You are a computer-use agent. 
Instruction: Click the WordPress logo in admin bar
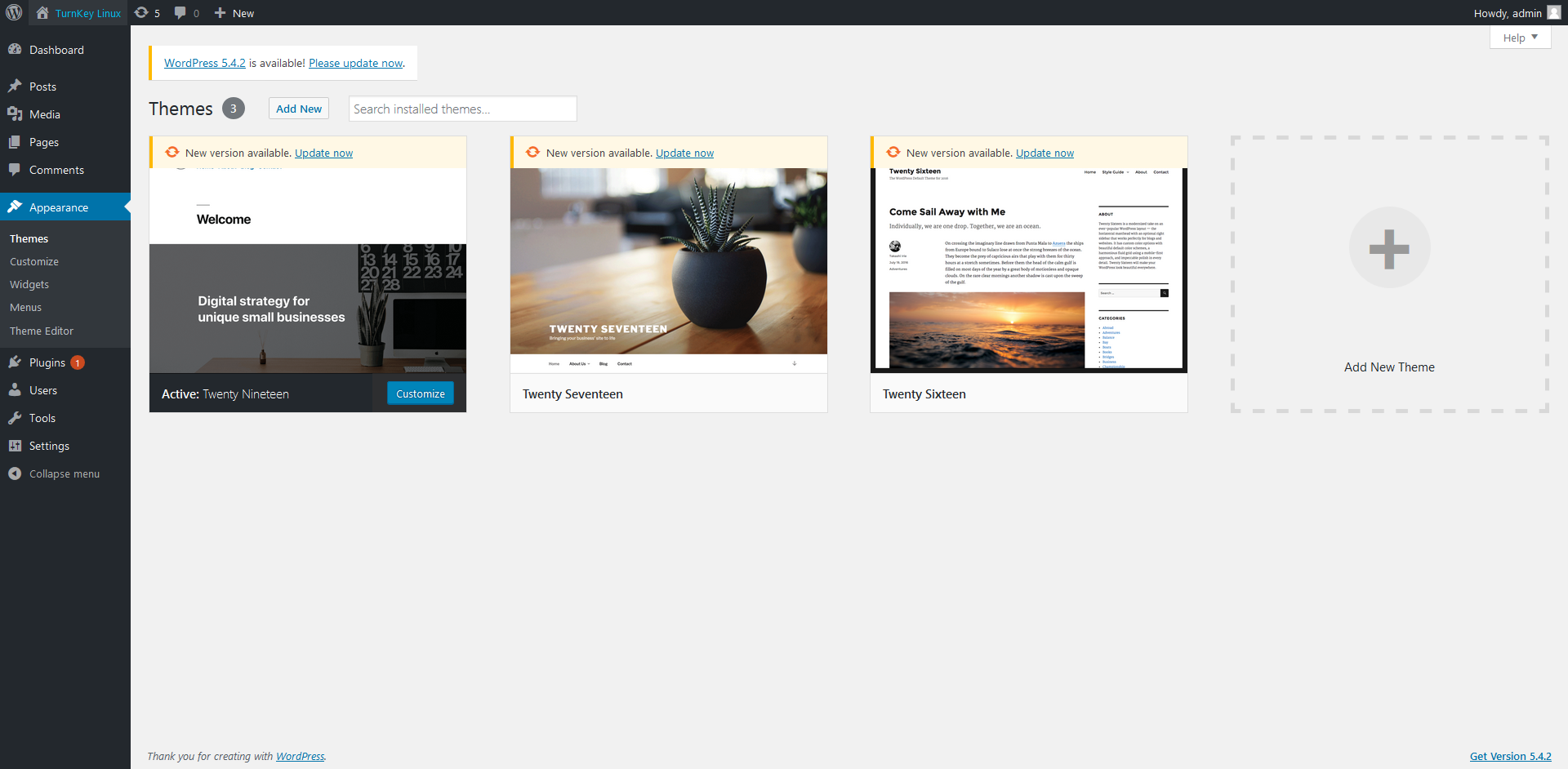pyautogui.click(x=14, y=13)
